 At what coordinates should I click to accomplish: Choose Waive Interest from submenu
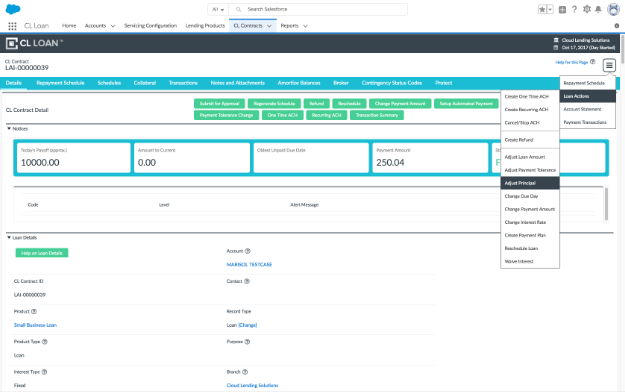pos(530,261)
